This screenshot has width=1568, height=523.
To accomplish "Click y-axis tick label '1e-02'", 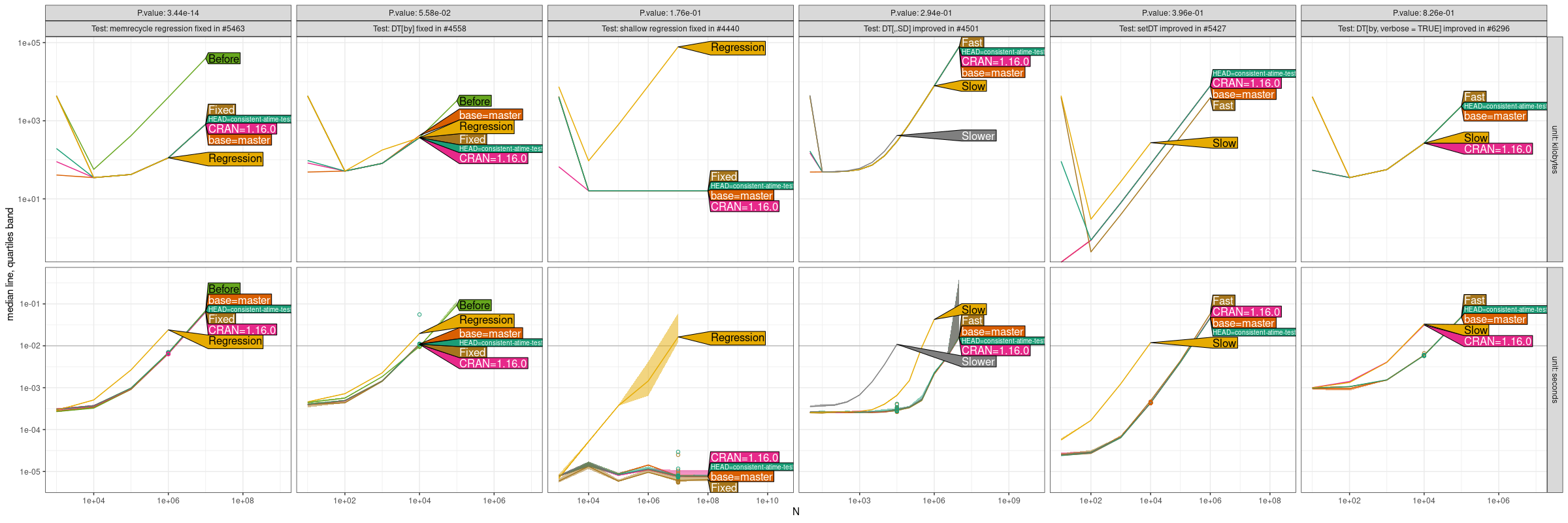I will [29, 346].
